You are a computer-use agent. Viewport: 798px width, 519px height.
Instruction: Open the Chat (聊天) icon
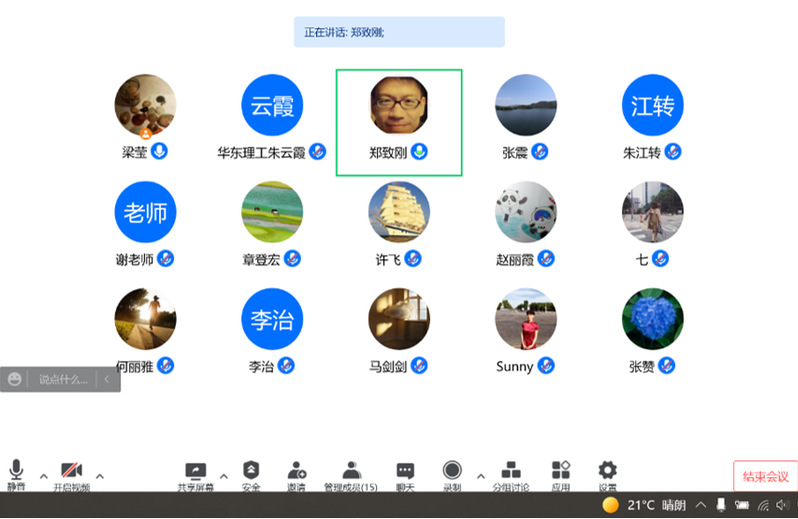pos(405,470)
